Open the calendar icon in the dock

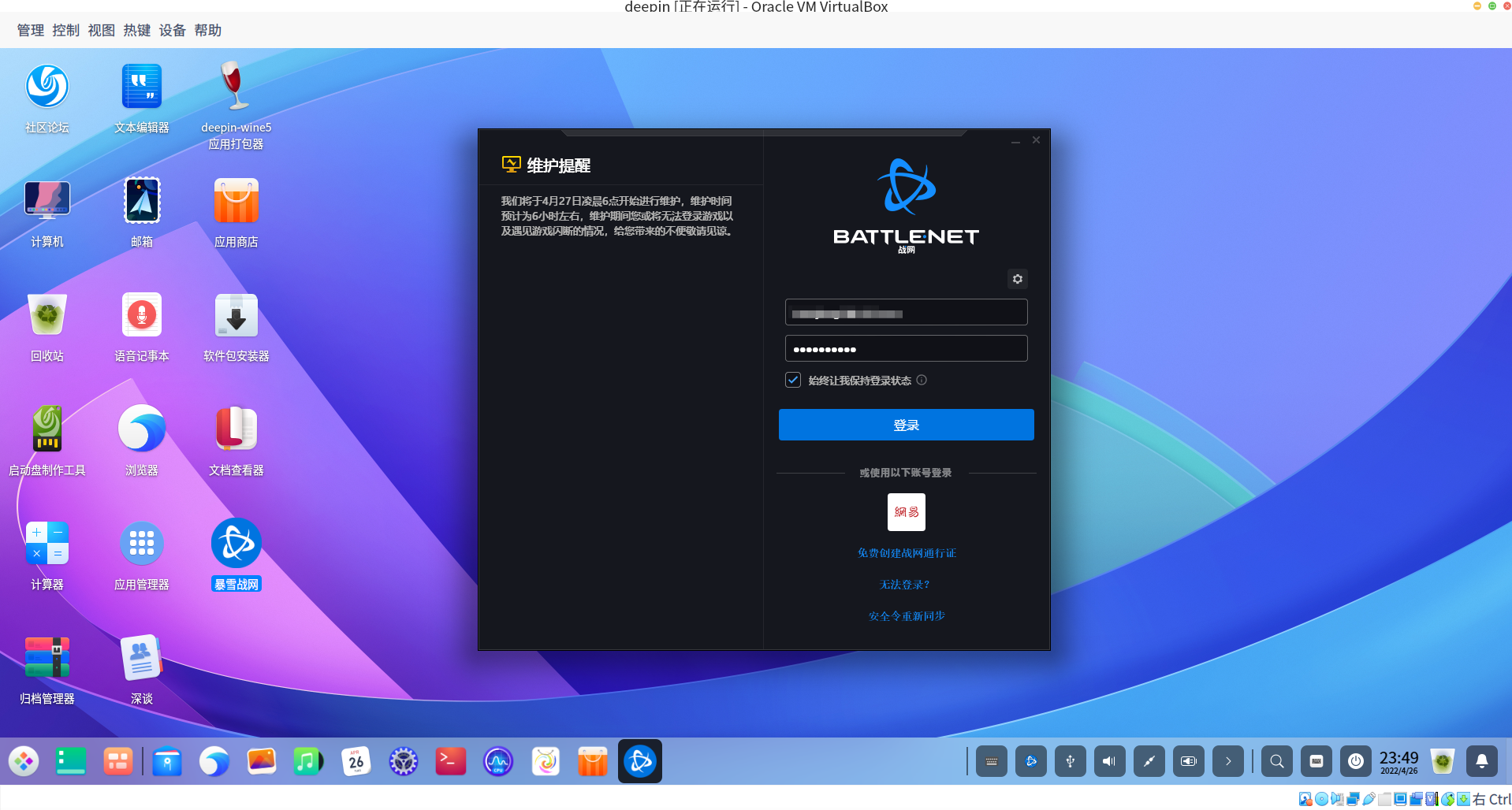coord(356,761)
